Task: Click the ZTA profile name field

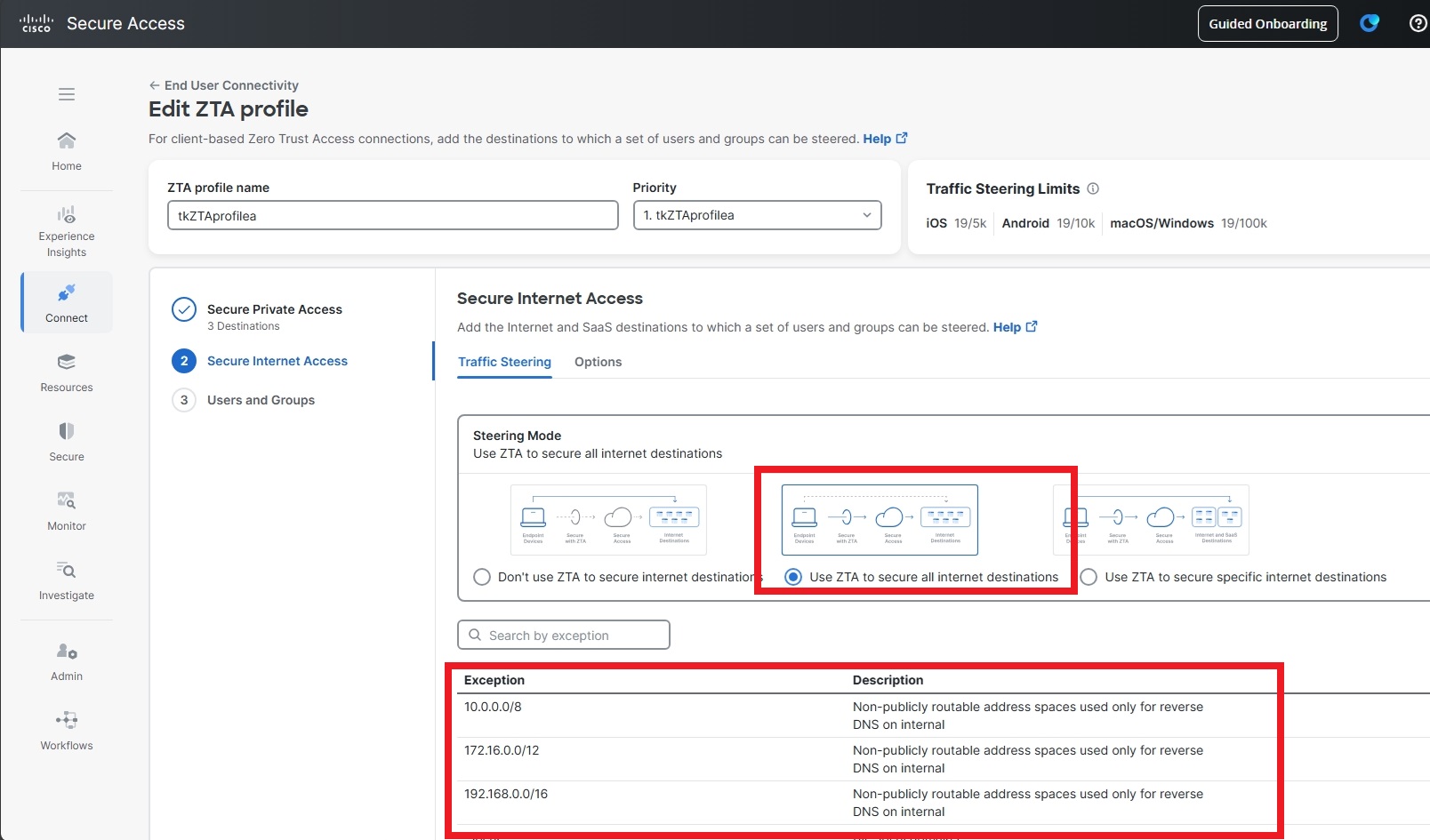Action: (x=392, y=215)
